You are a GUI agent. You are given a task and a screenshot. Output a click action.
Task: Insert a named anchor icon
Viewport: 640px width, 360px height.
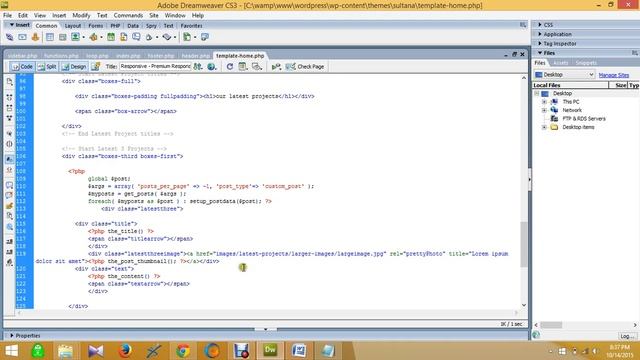point(36,37)
